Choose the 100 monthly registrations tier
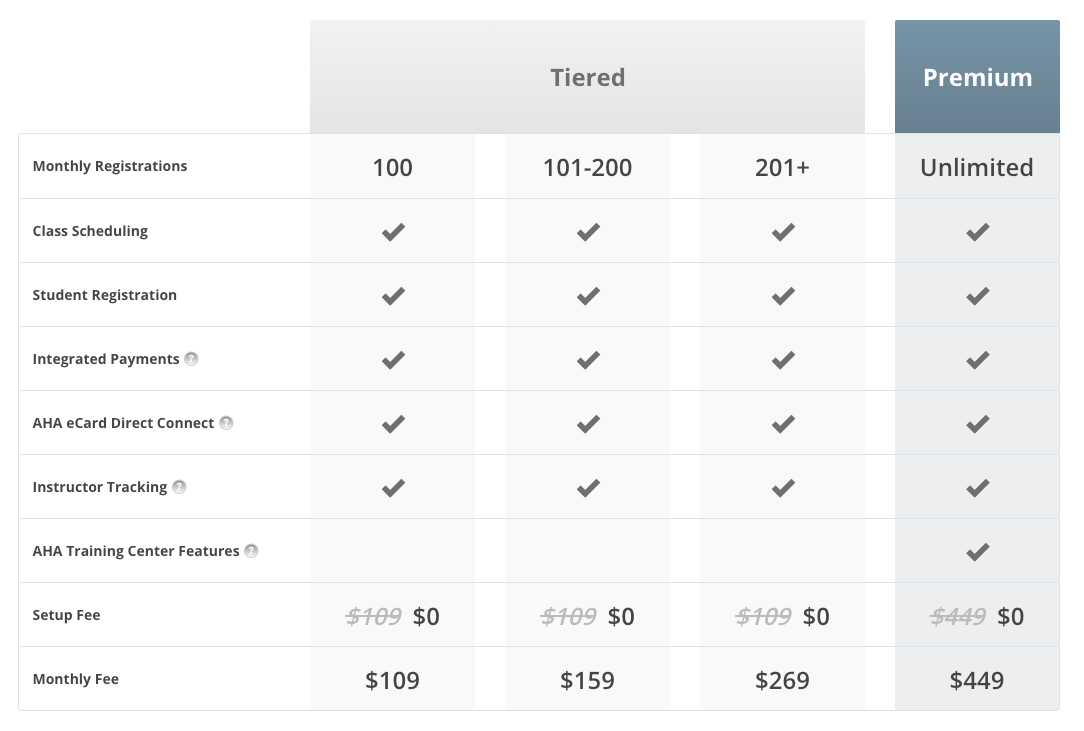Image resolution: width=1084 pixels, height=731 pixels. click(392, 167)
